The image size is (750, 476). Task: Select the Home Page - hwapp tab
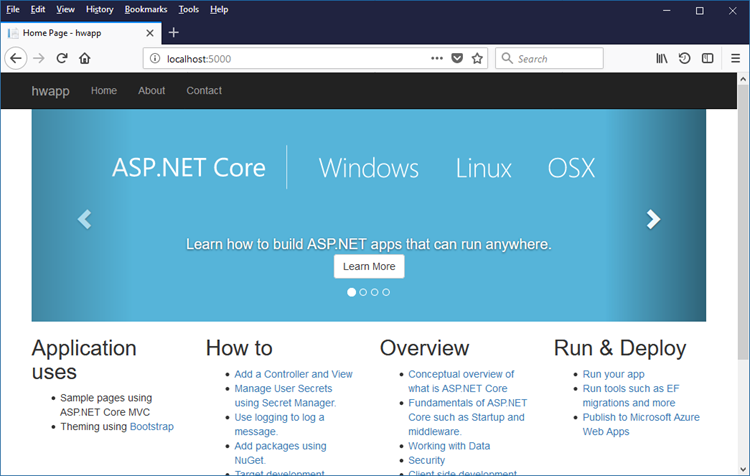pyautogui.click(x=81, y=33)
